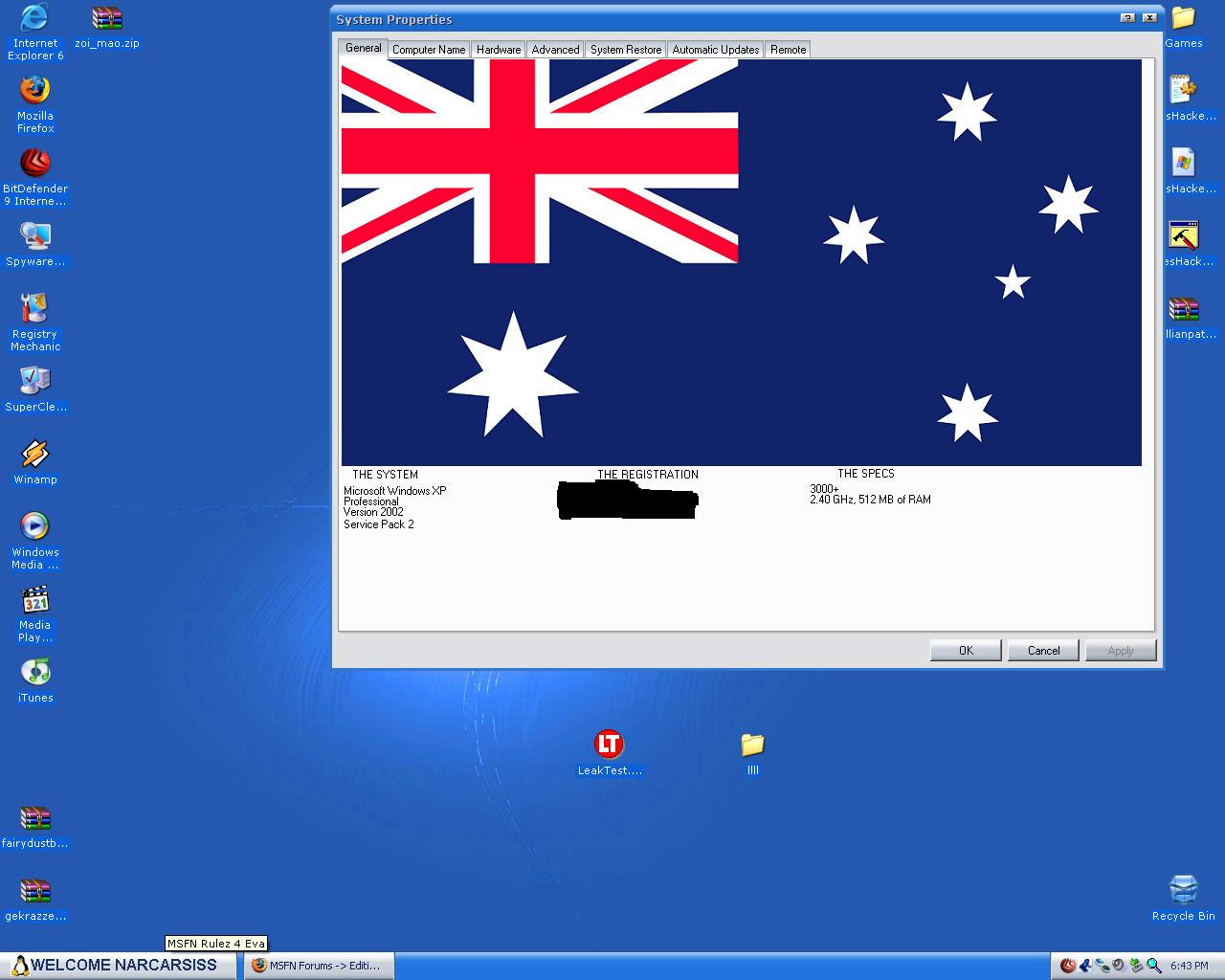Select the fairydustb... archive icon
The width and height of the screenshot is (1225, 980).
click(35, 827)
